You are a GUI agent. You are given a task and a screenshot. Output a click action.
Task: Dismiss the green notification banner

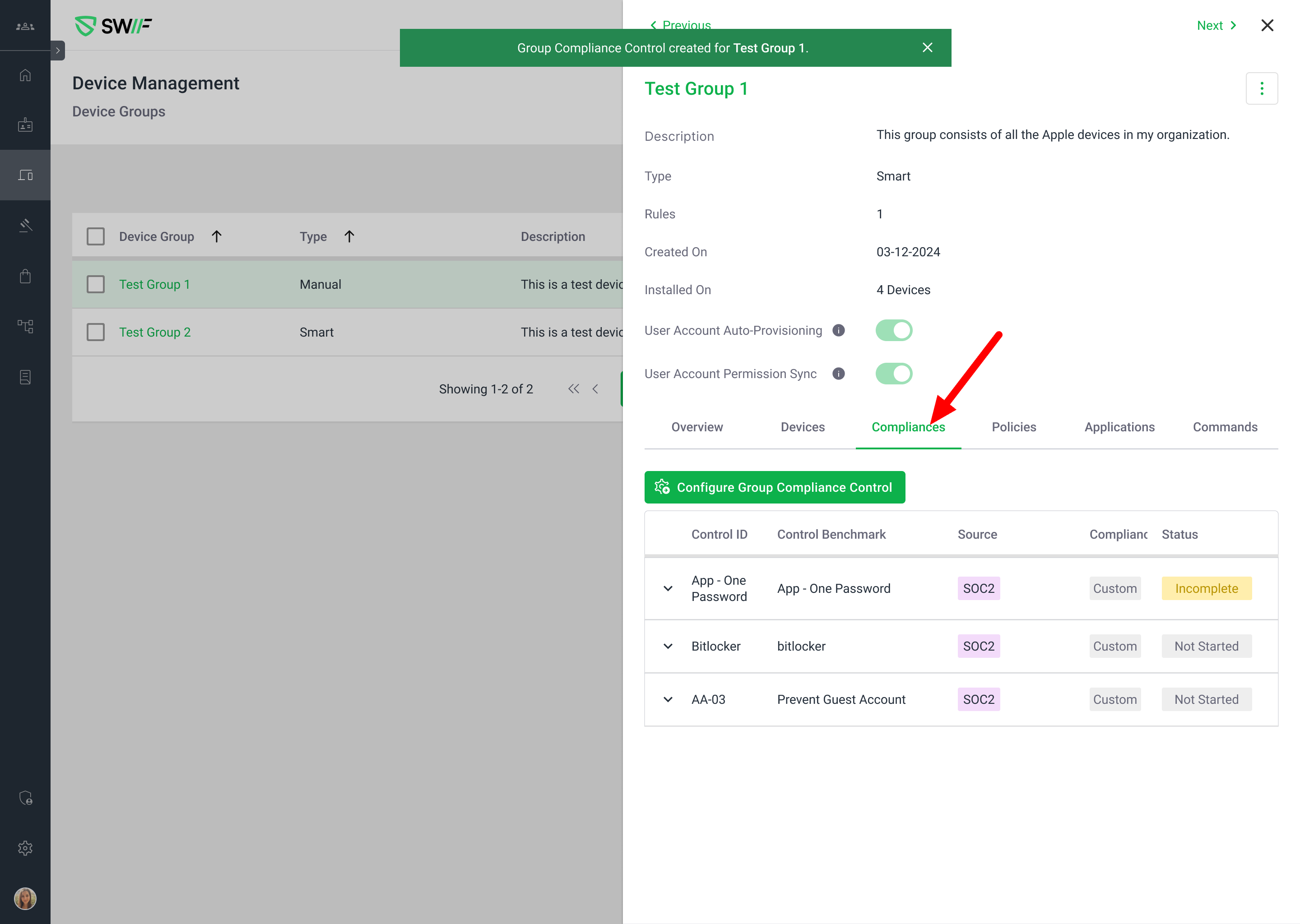(927, 48)
